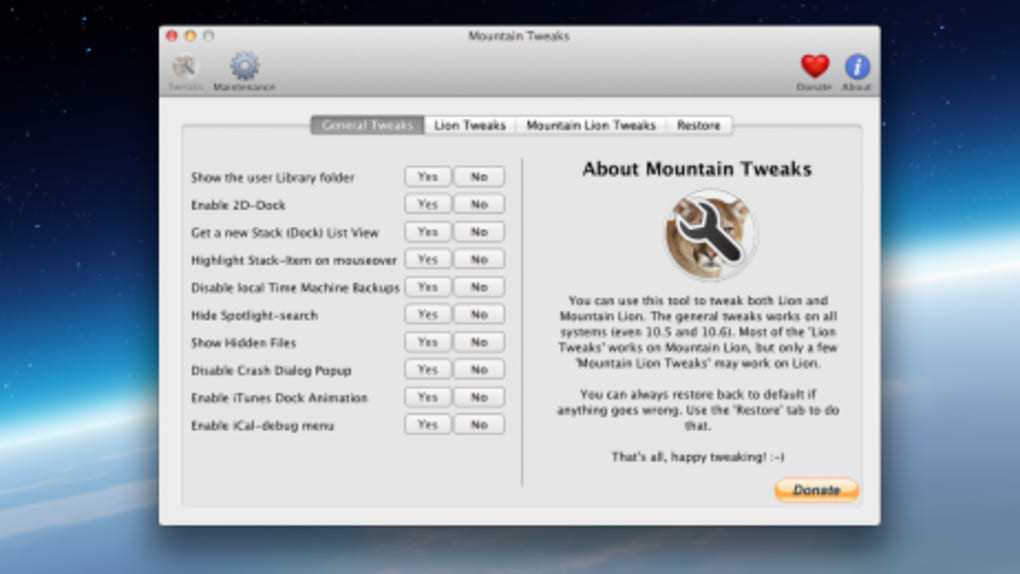Choose No for new Stack List View
This screenshot has width=1020, height=574.
coord(479,232)
